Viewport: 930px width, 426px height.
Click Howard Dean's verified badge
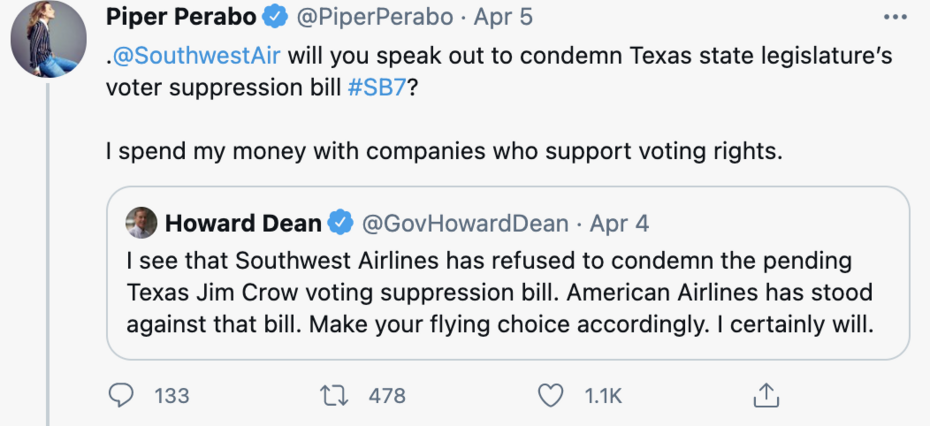click(x=341, y=222)
